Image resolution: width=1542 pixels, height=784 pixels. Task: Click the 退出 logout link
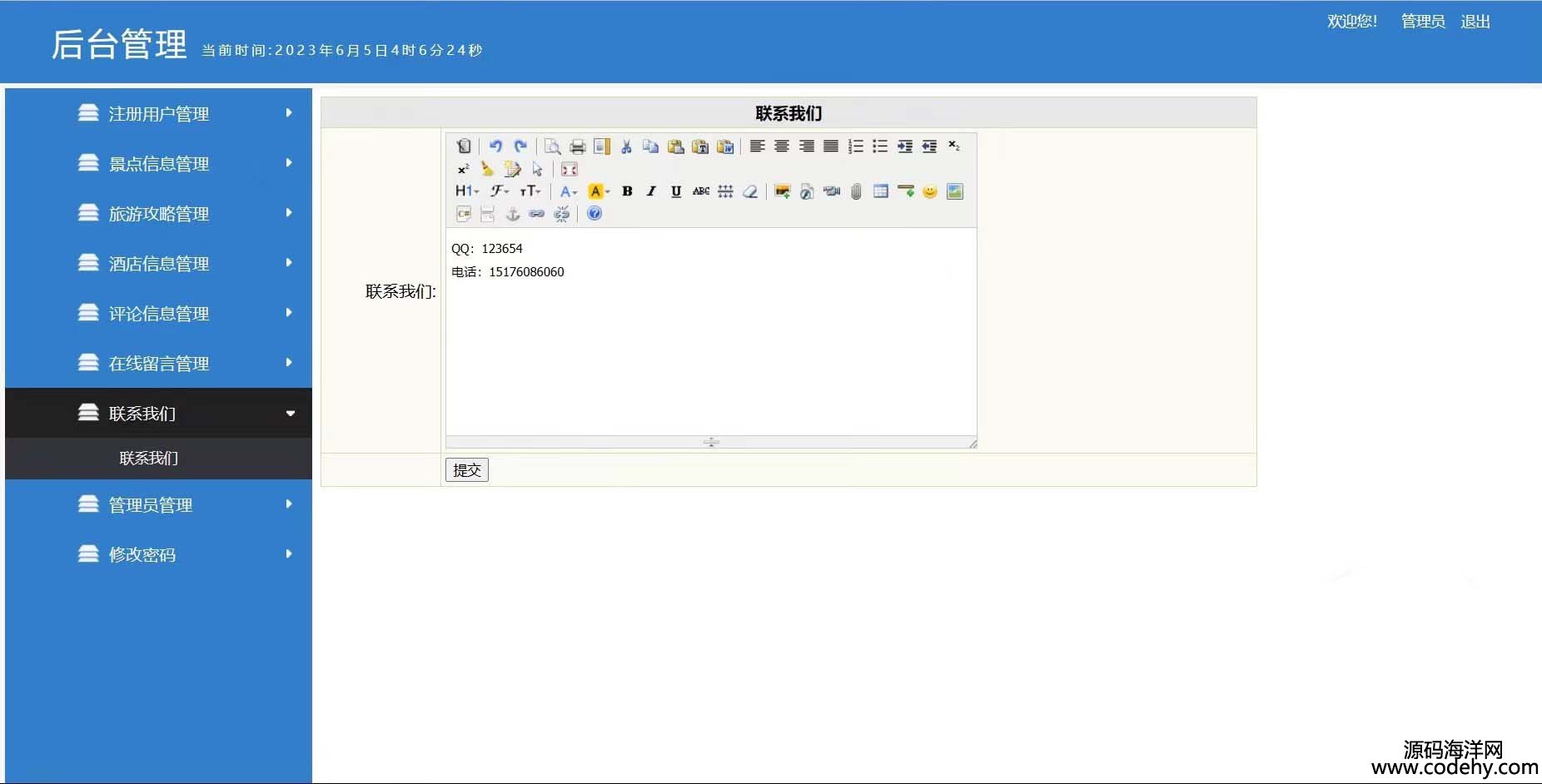(1475, 22)
